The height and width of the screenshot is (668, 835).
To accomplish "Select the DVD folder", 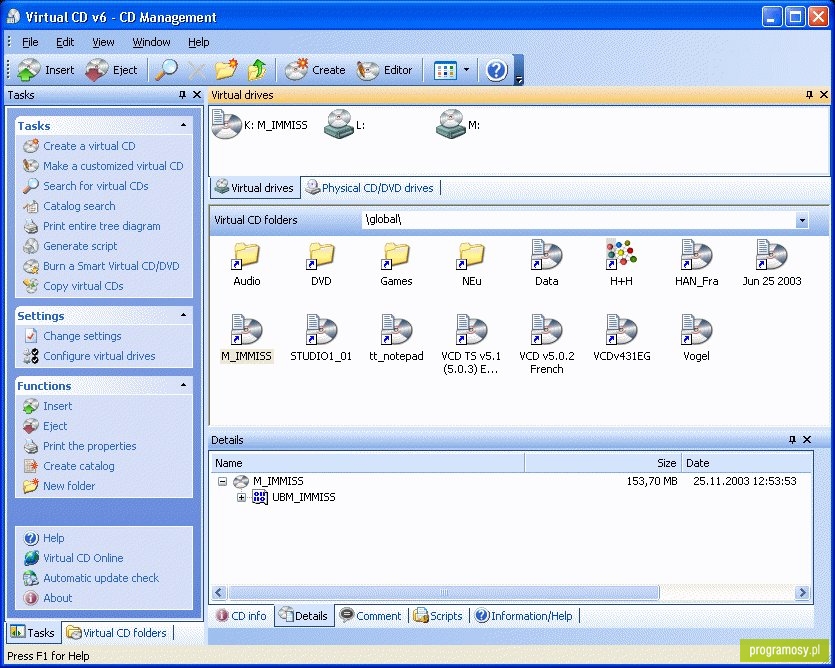I will tap(321, 264).
